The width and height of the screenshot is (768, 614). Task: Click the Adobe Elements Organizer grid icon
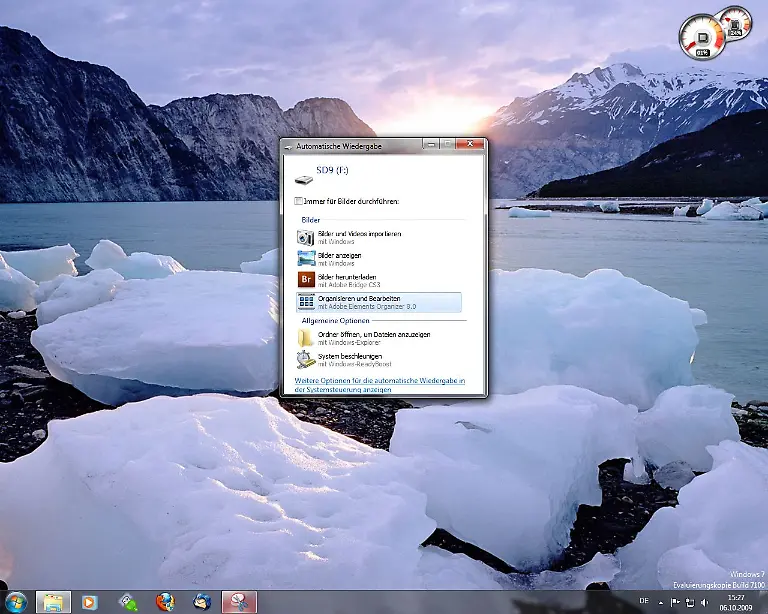305,302
